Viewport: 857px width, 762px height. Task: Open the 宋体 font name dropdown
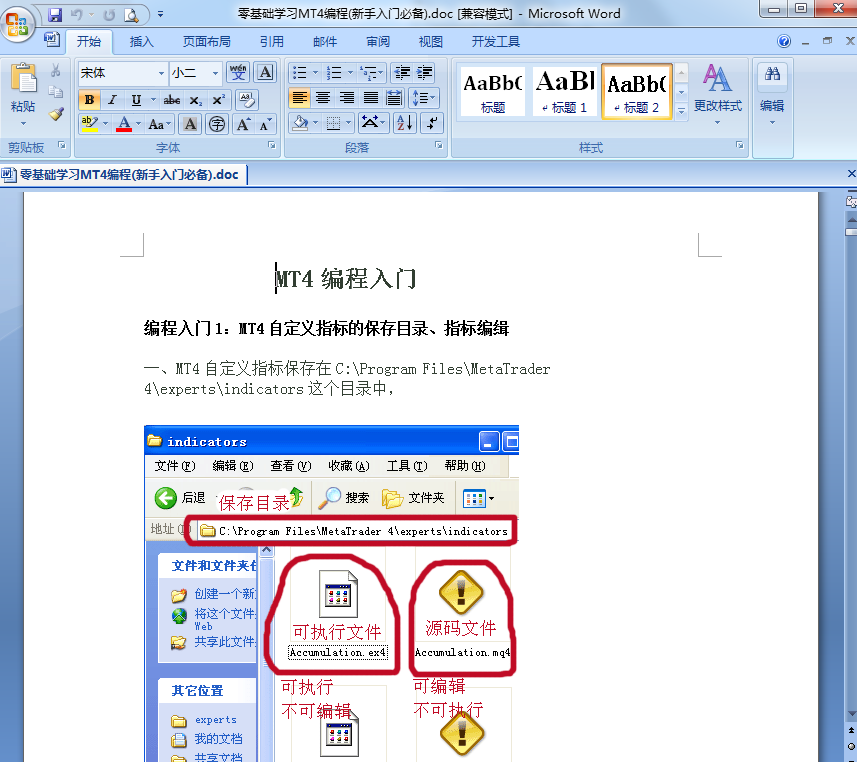click(x=161, y=73)
